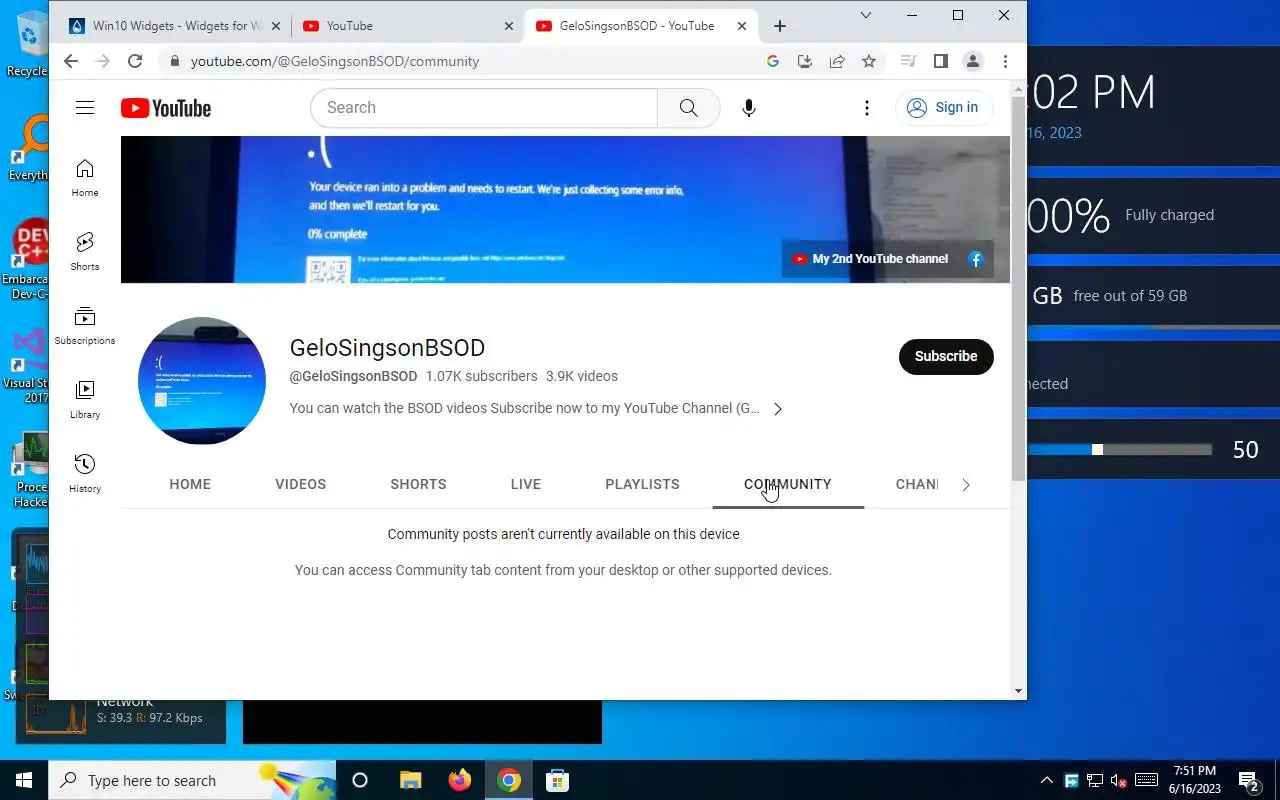Go to the YouTube logo home link

pyautogui.click(x=166, y=108)
